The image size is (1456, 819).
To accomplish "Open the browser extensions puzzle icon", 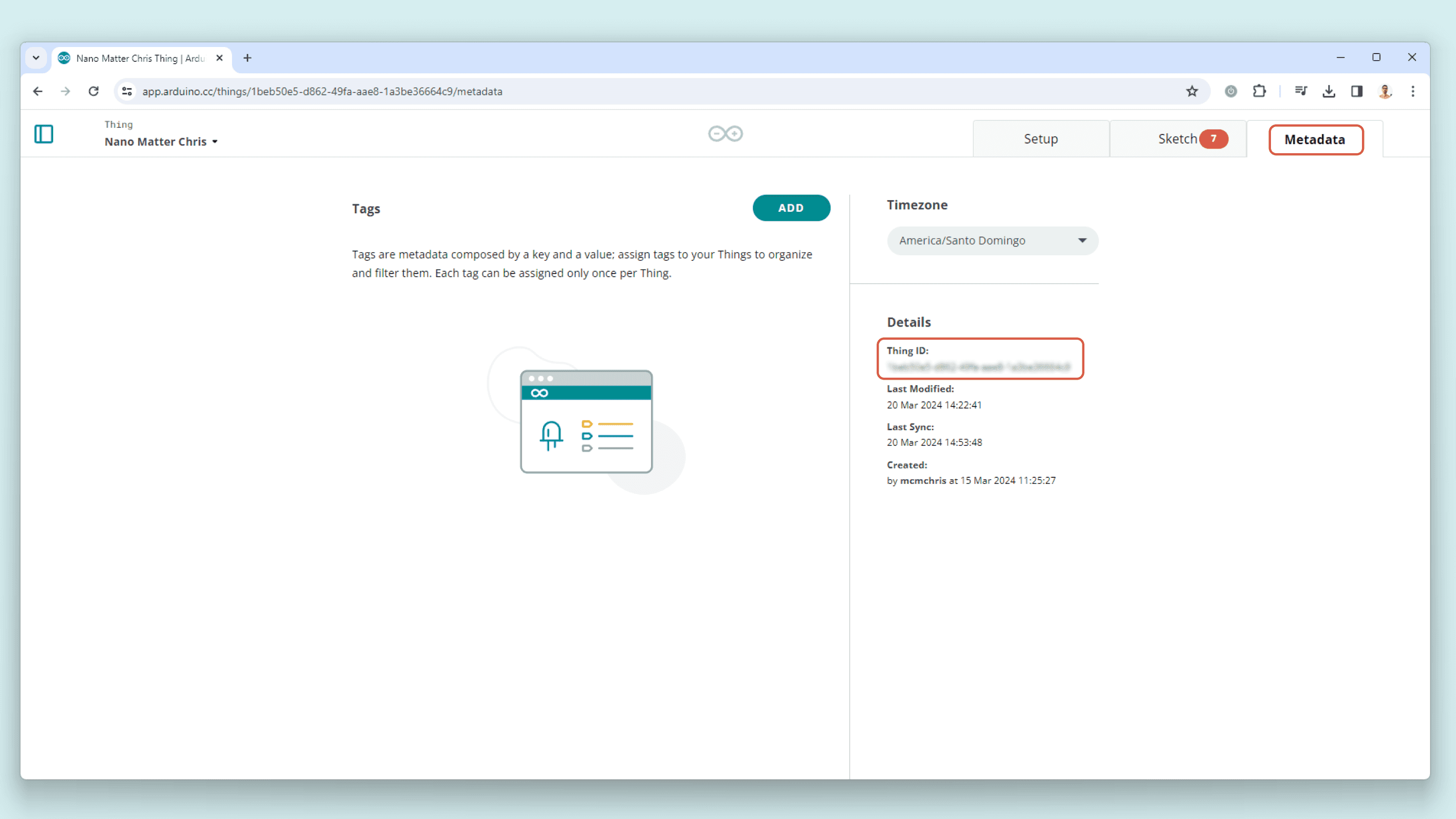I will tap(1259, 92).
